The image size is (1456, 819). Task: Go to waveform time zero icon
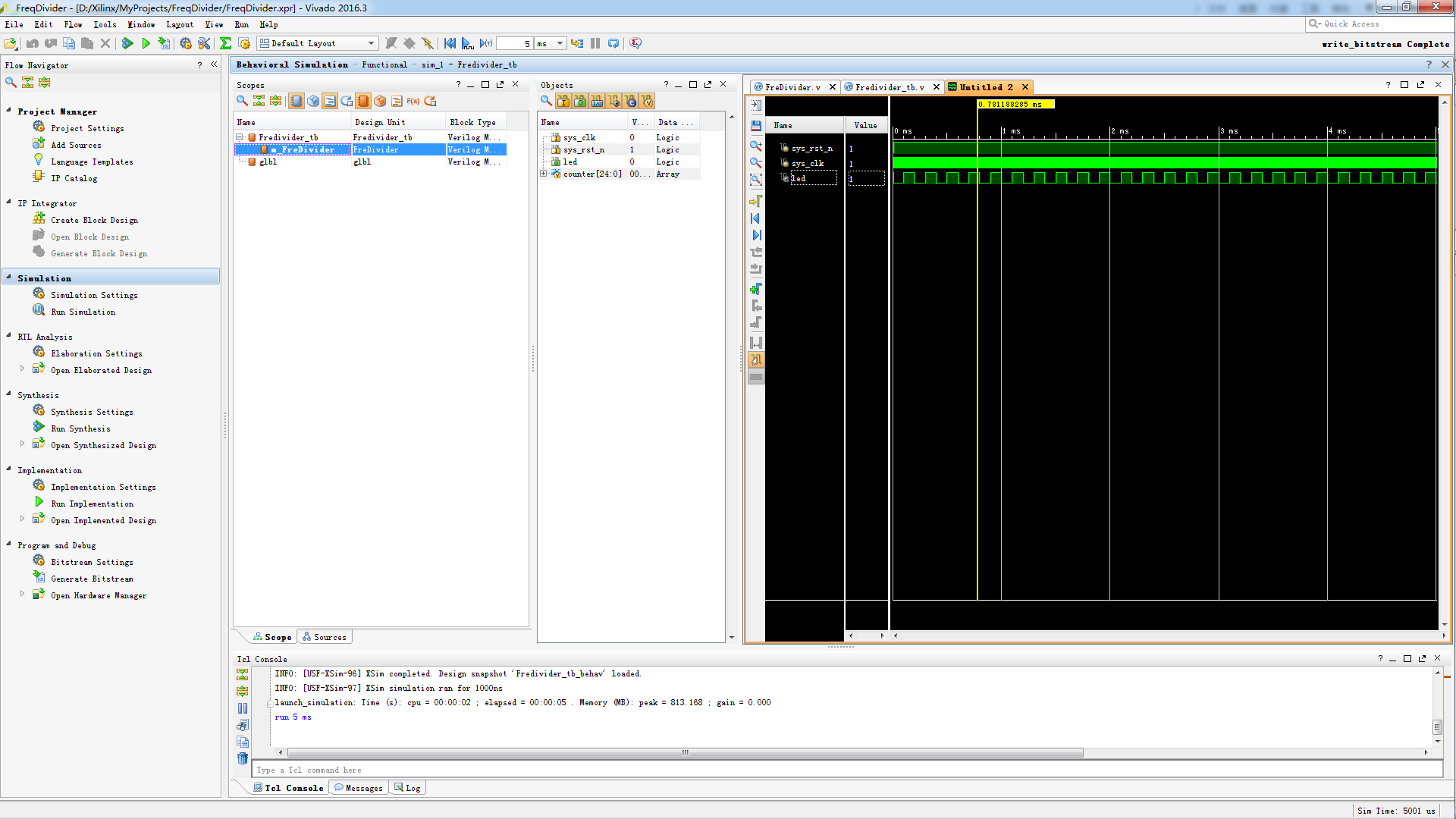click(x=756, y=218)
